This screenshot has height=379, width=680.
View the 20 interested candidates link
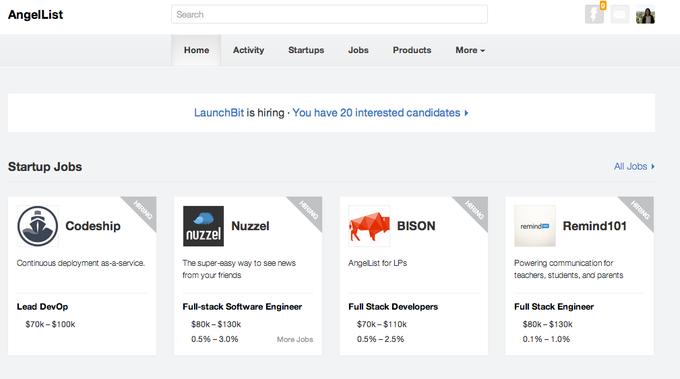pyautogui.click(x=380, y=113)
